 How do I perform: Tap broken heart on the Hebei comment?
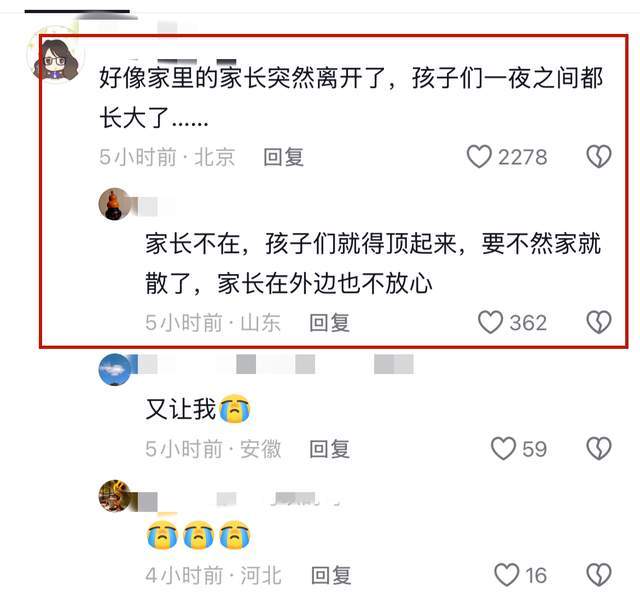click(x=598, y=575)
